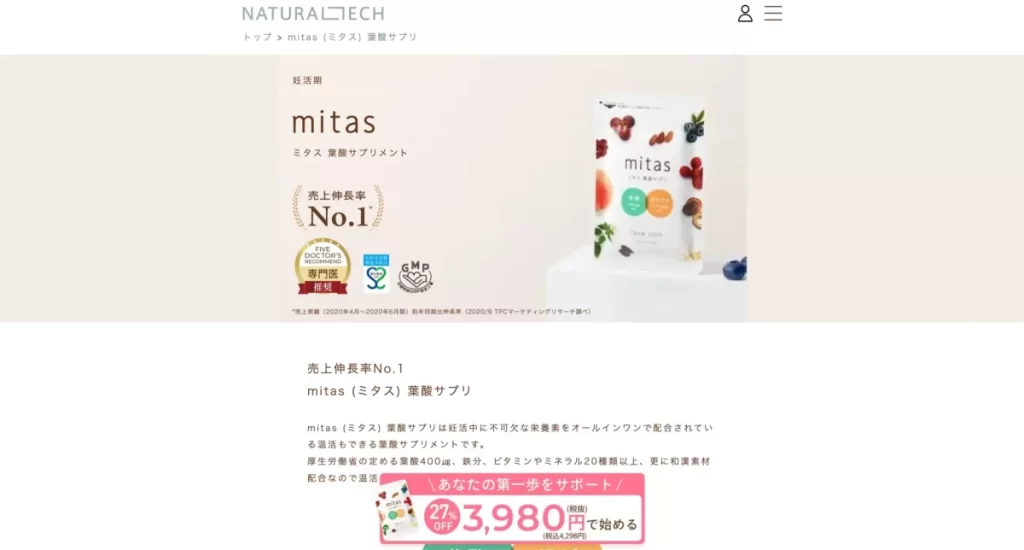Click the sales footnote text in the hero
This screenshot has width=1024, height=550.
point(441,312)
